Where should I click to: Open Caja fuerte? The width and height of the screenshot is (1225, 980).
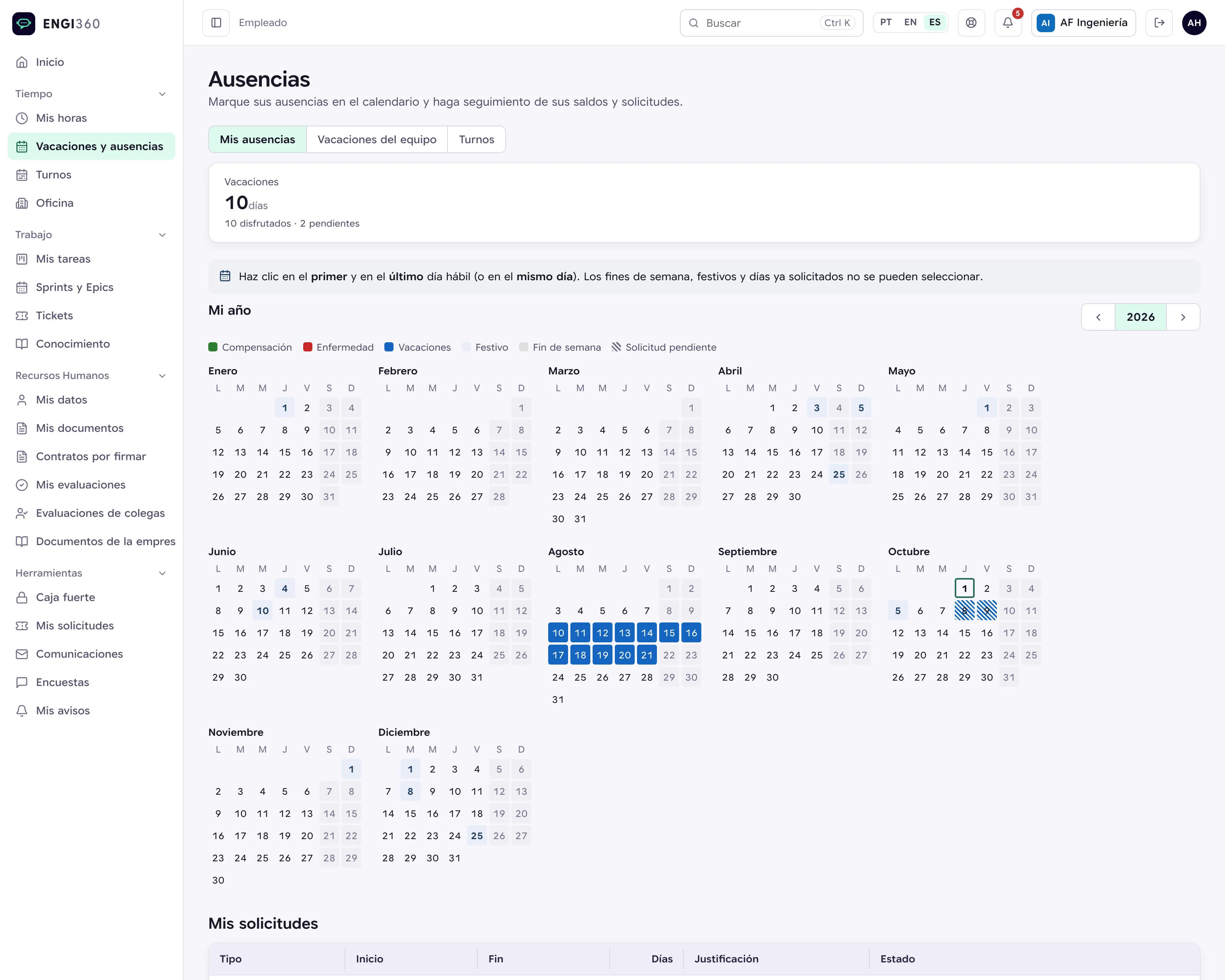pos(91,597)
